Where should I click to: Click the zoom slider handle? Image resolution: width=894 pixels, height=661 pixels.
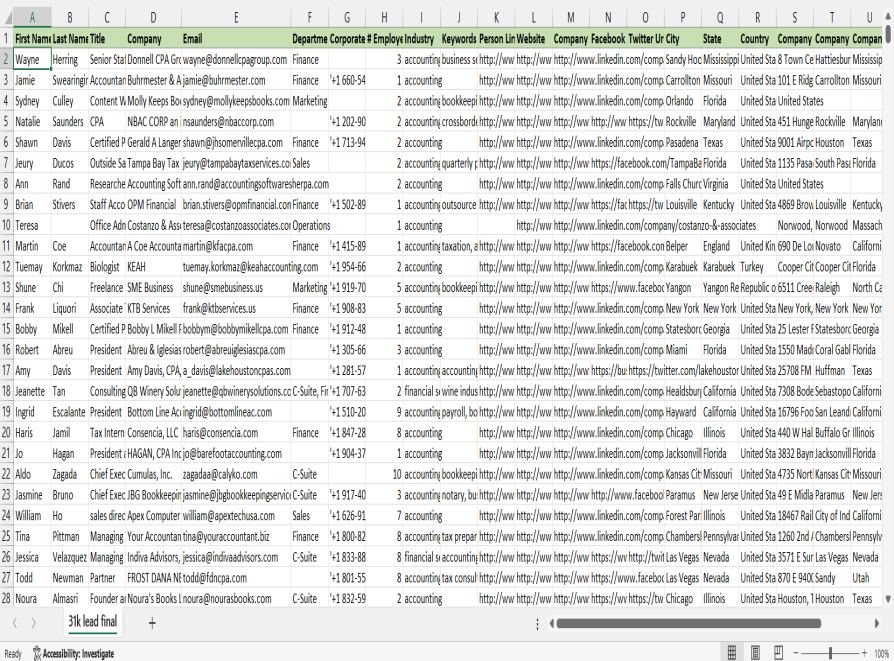[x=831, y=653]
